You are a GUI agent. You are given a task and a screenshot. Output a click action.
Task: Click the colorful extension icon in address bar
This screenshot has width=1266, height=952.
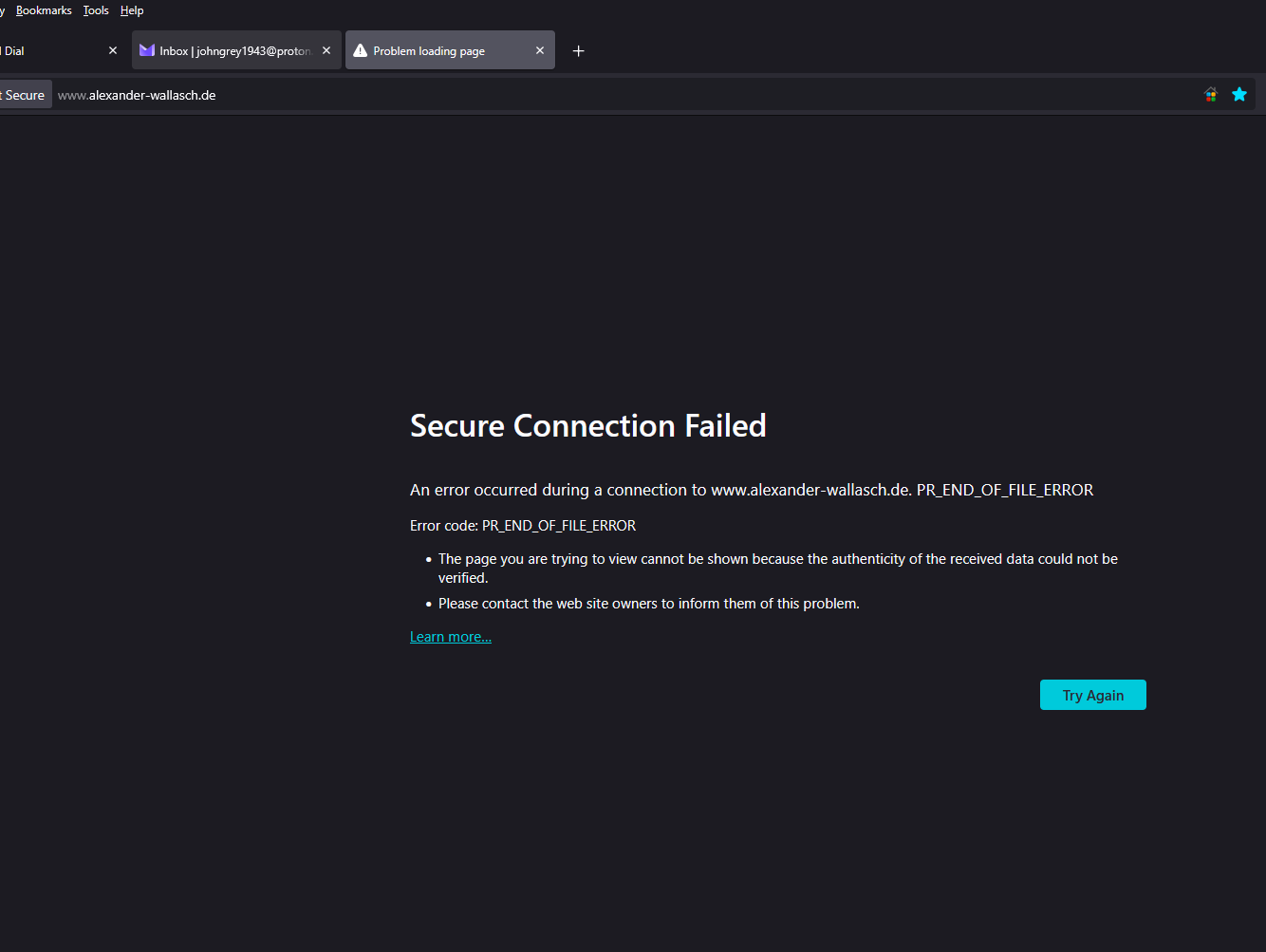coord(1210,94)
